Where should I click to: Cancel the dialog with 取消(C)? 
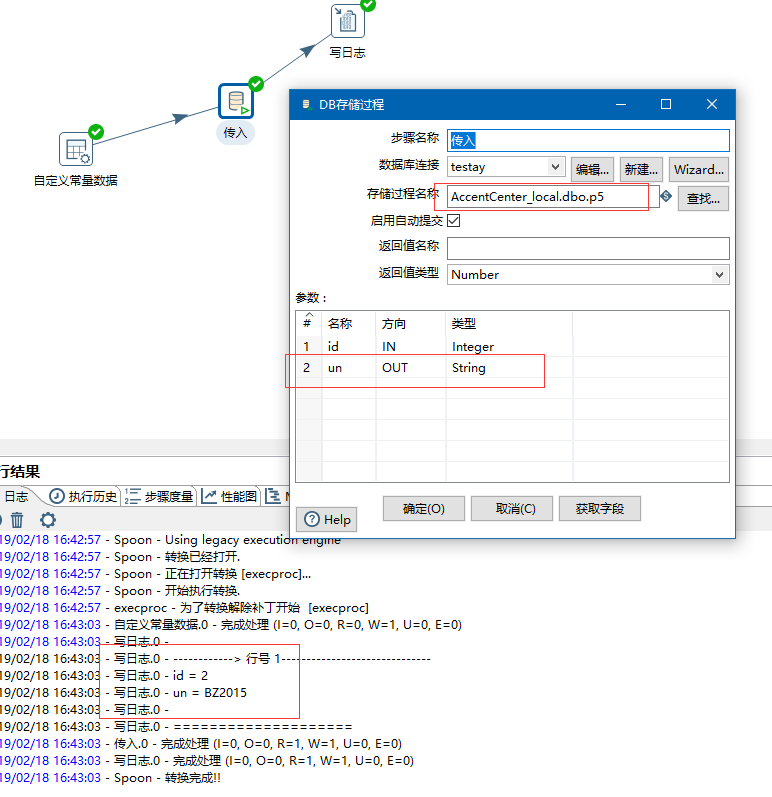[x=512, y=508]
